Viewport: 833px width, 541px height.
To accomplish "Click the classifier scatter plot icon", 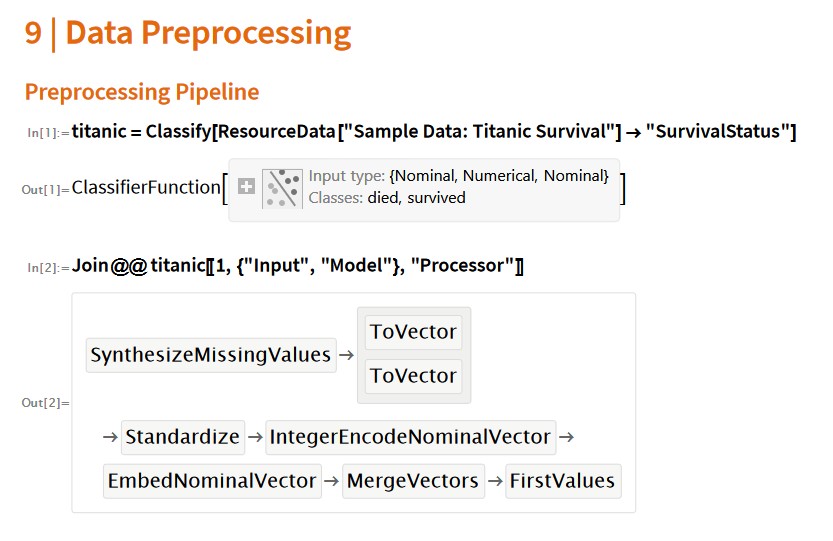I will tap(282, 188).
